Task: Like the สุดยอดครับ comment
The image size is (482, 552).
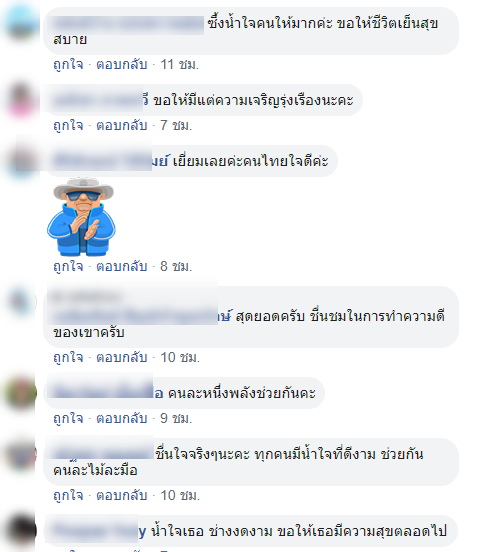Action: tap(68, 358)
